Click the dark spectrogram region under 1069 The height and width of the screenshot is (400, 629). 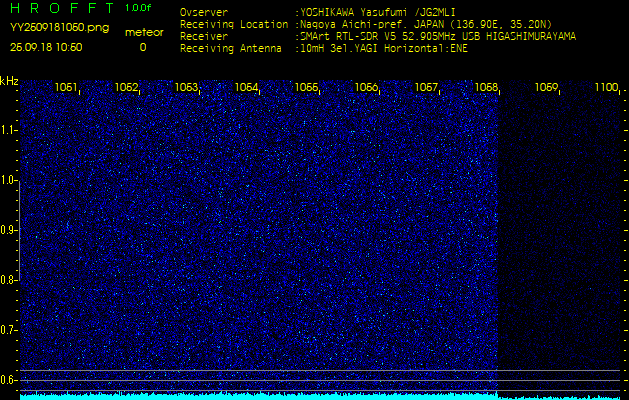(546, 230)
